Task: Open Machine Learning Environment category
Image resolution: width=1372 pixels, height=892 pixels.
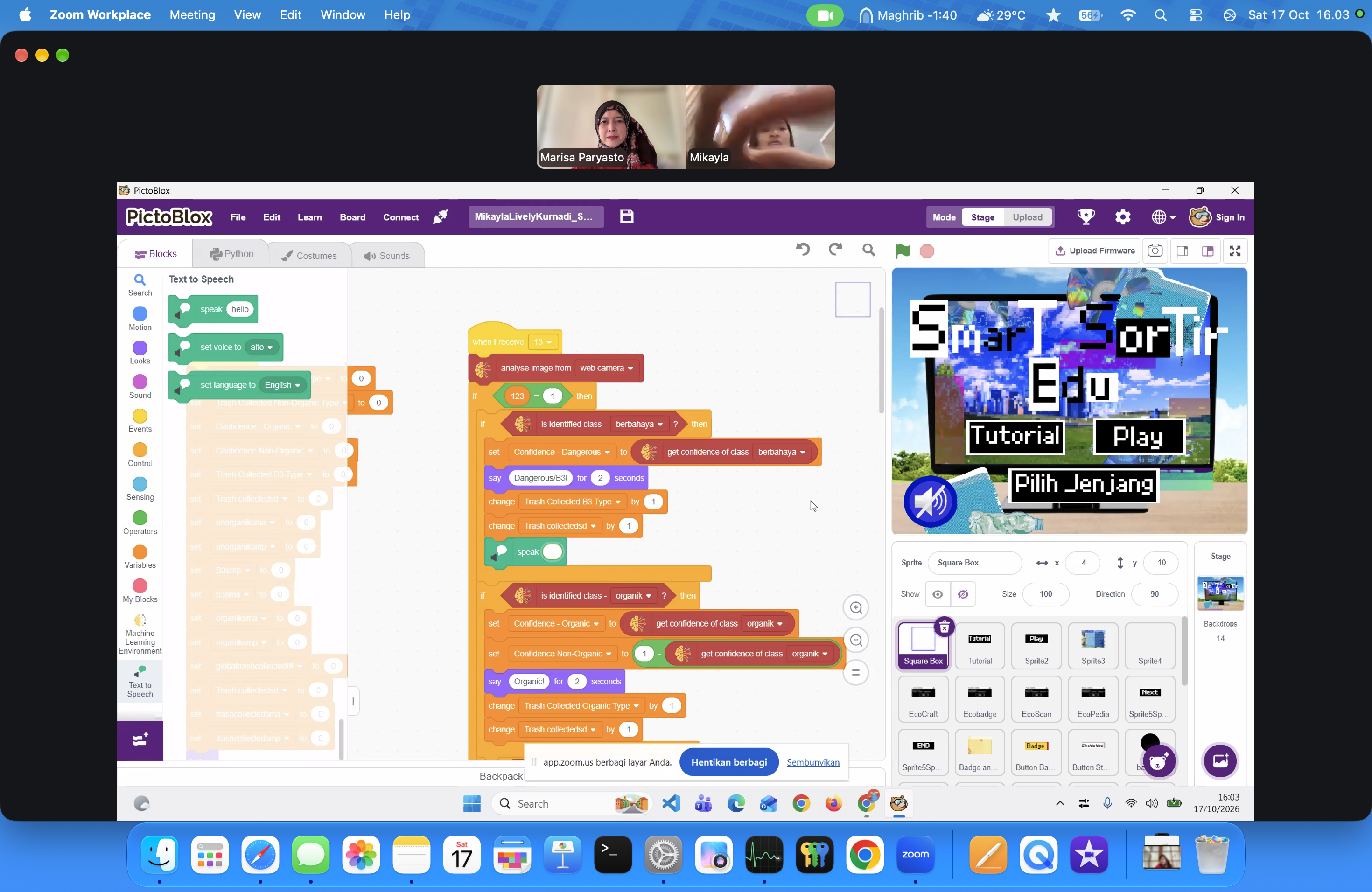Action: tap(140, 634)
